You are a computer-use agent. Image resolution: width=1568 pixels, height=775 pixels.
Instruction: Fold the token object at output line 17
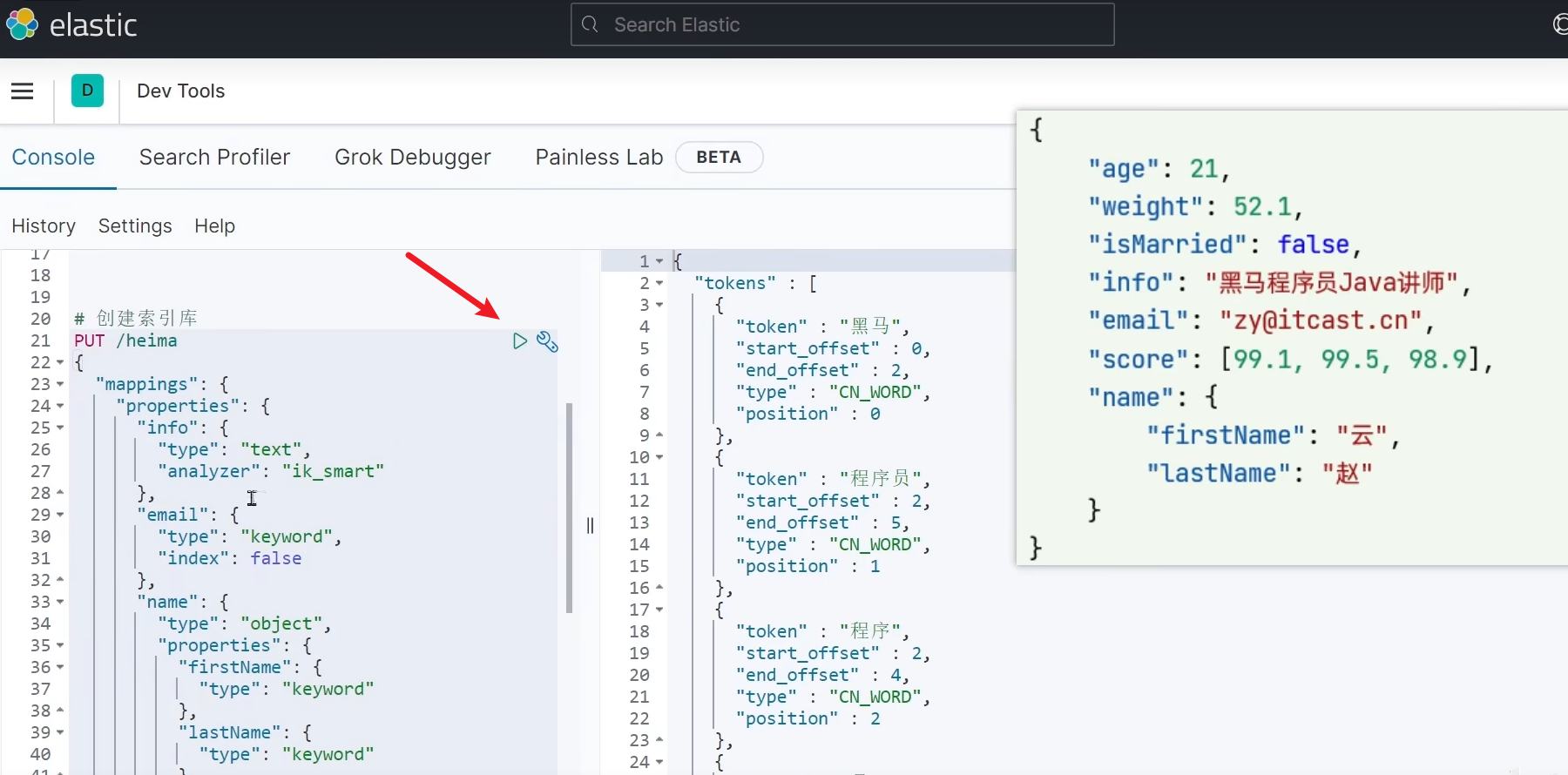tap(659, 610)
